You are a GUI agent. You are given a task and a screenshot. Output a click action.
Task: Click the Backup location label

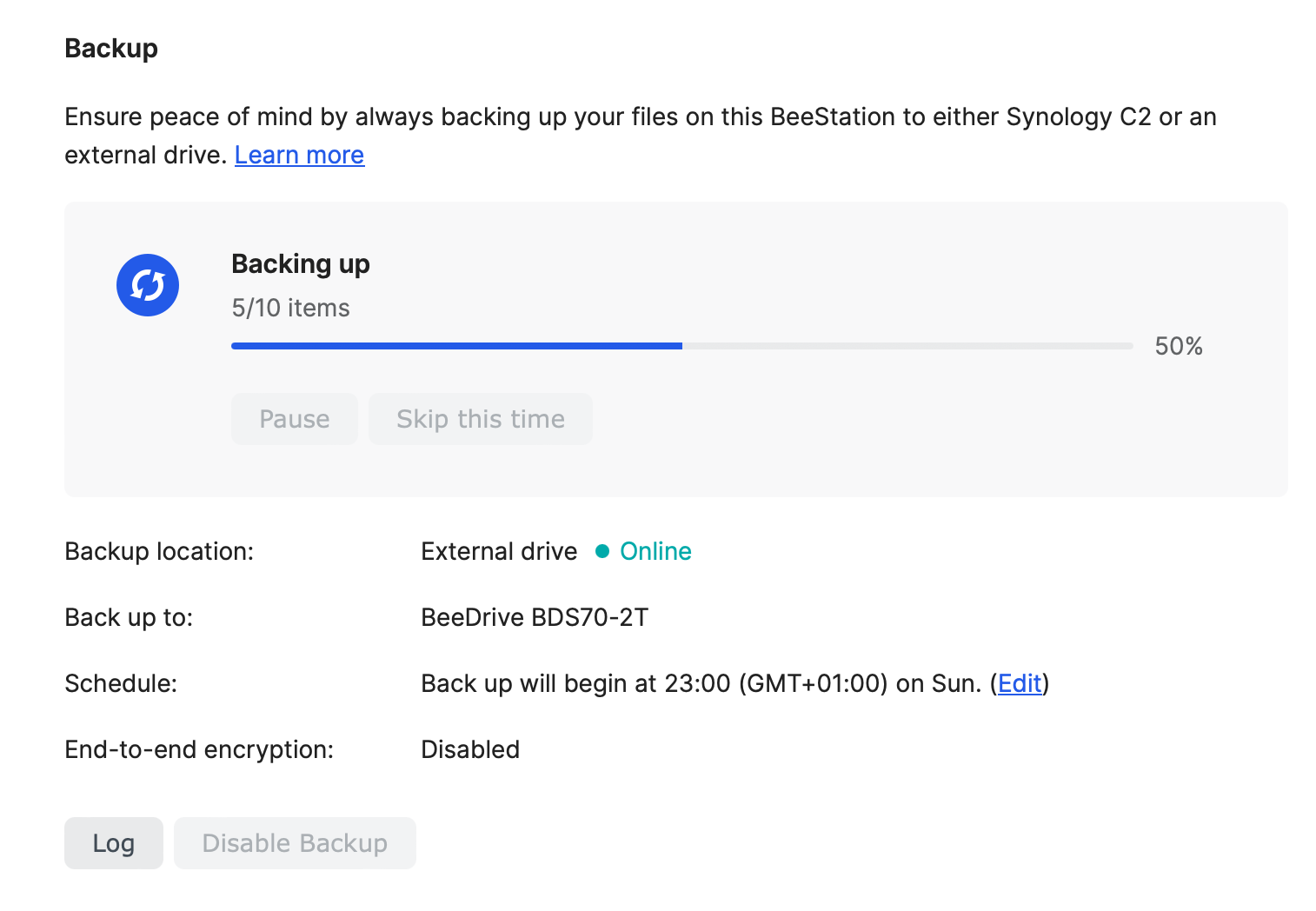pyautogui.click(x=159, y=551)
